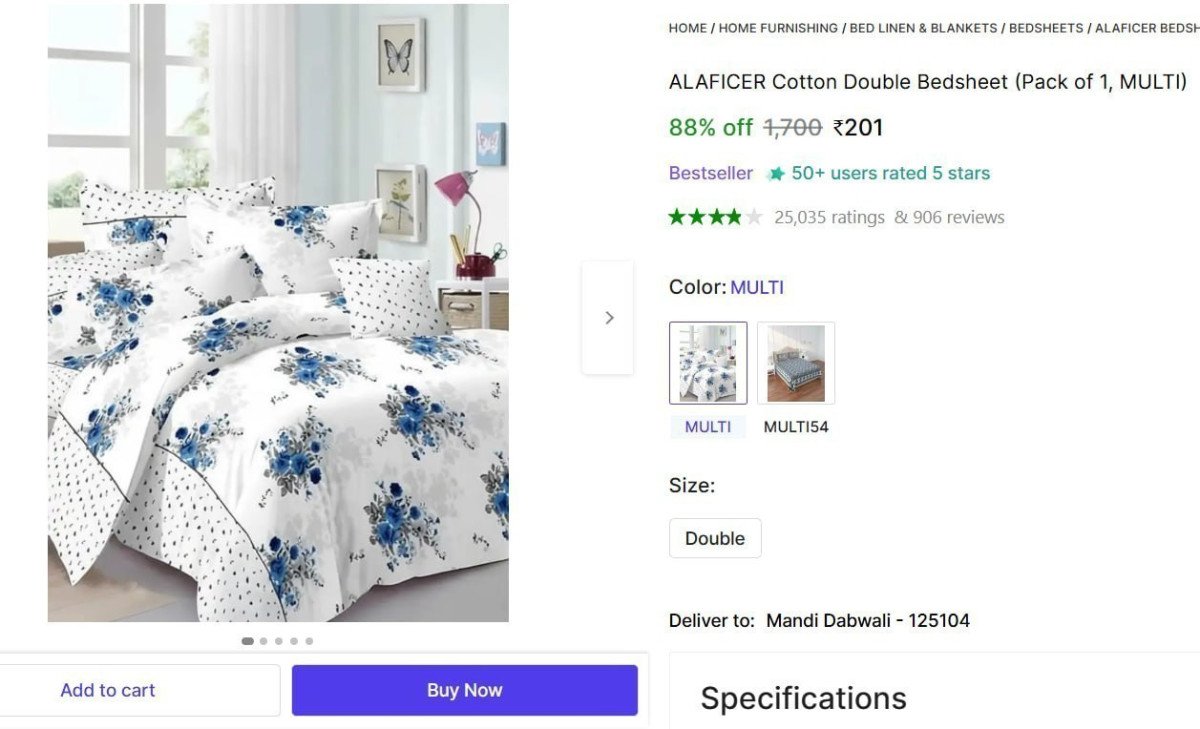Open the HOME breadcrumb link
Viewport: 1200px width, 729px height.
(686, 28)
